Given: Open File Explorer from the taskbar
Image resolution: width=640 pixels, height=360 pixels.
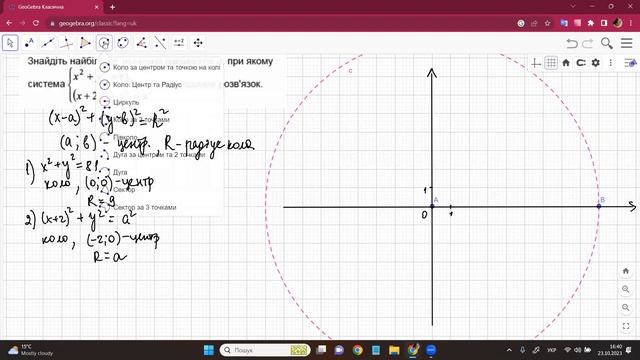Looking at the screenshot, I should coord(394,350).
